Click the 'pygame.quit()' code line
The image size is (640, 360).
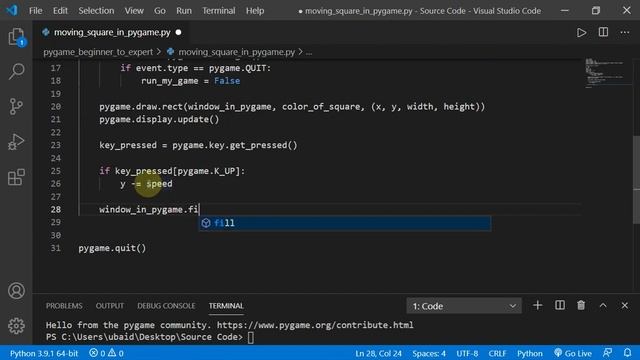pos(112,248)
